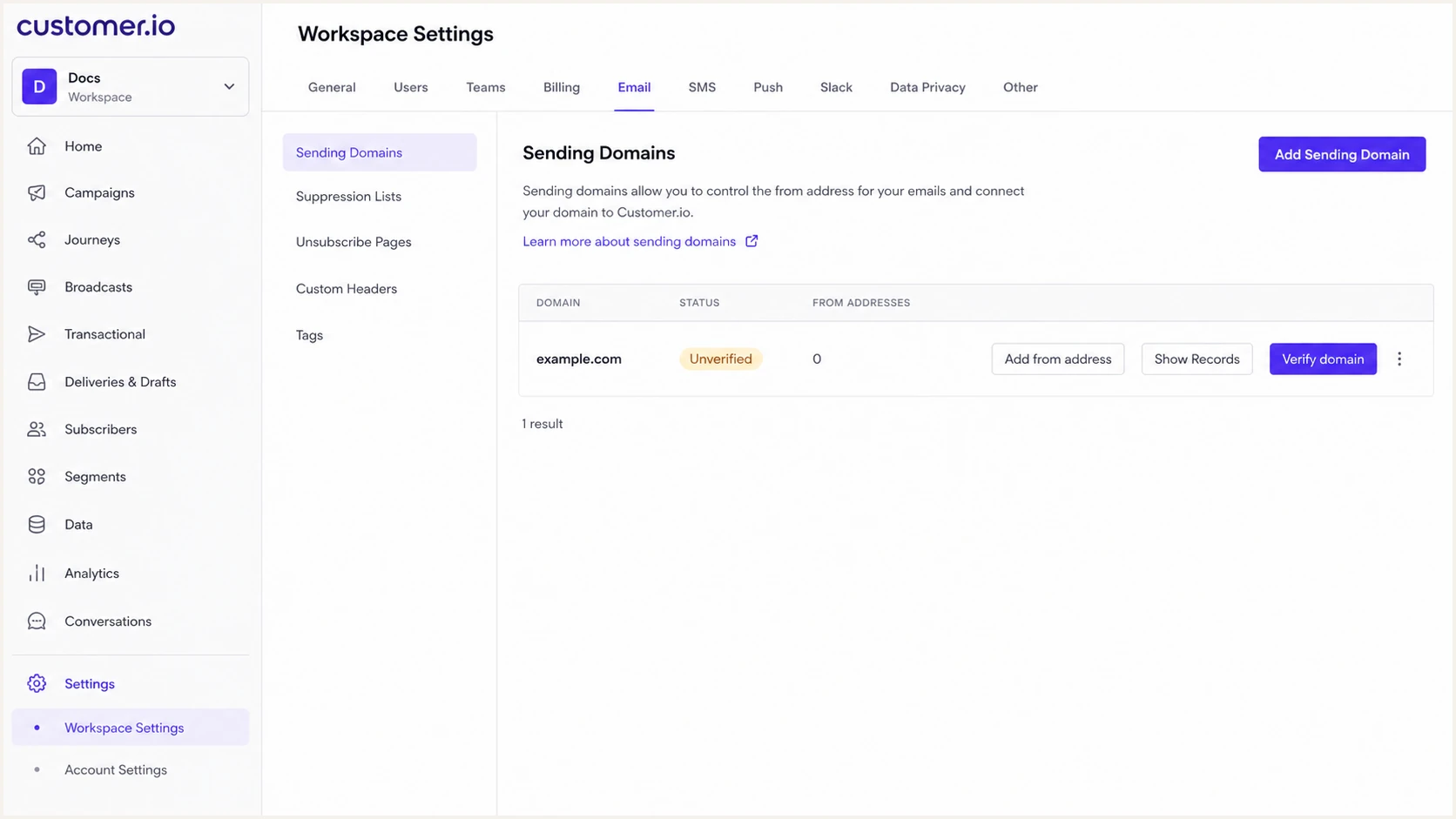Click the Subscribers people icon
This screenshot has width=1456, height=819.
pos(37,429)
